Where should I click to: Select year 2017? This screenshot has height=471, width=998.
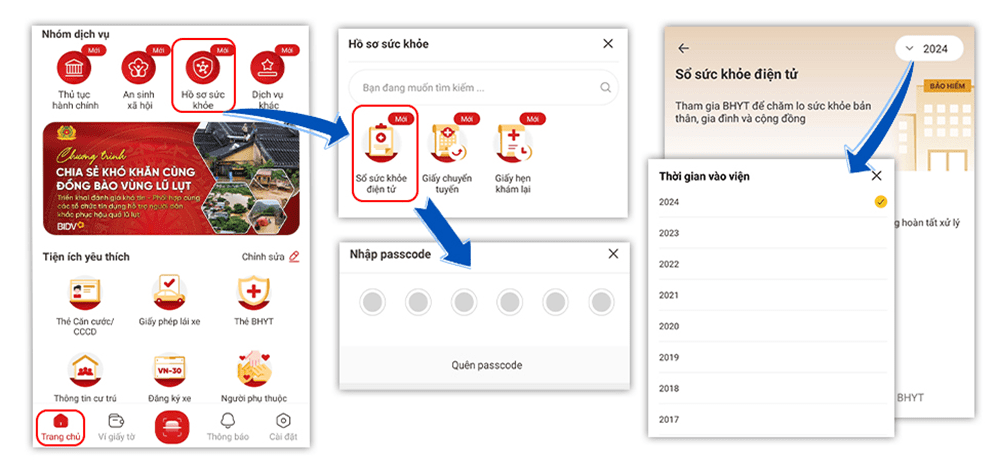click(773, 419)
